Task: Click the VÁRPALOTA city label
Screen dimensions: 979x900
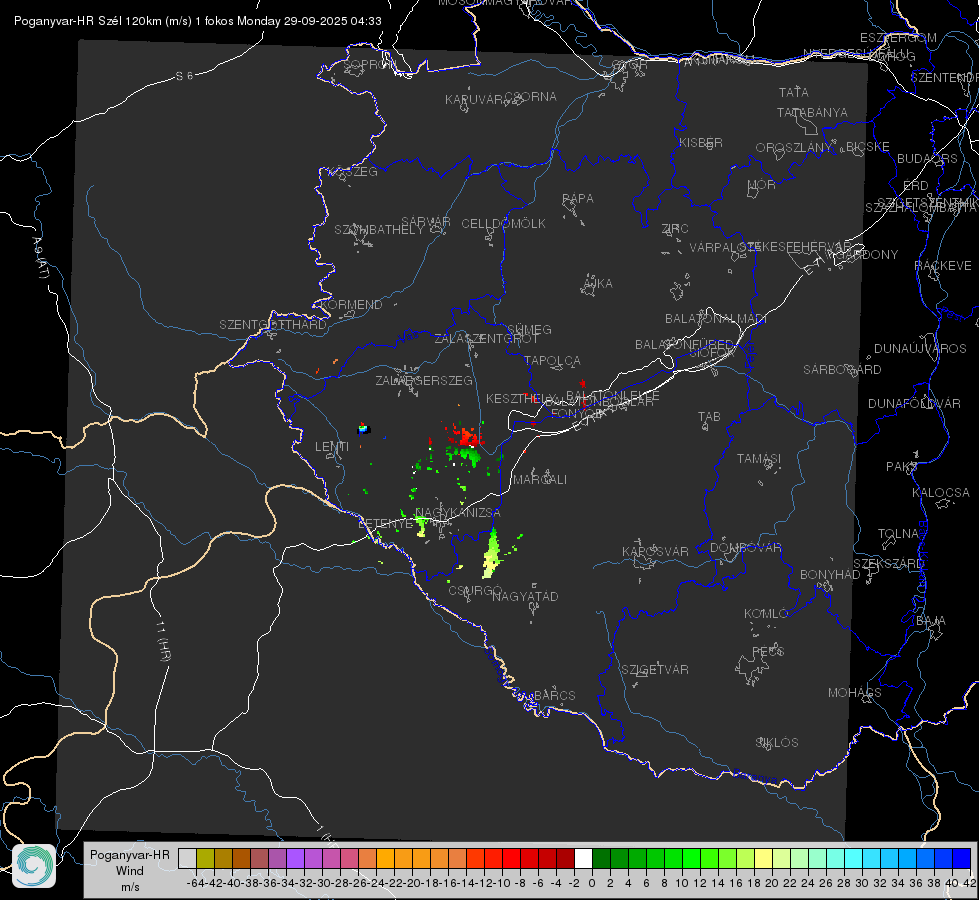Action: coord(725,248)
